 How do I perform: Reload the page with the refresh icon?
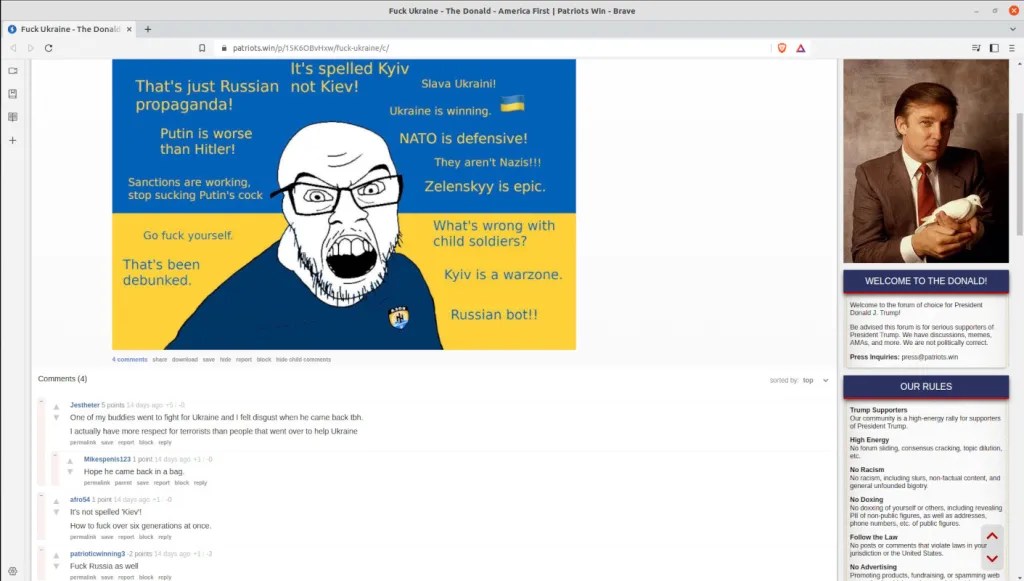48,48
